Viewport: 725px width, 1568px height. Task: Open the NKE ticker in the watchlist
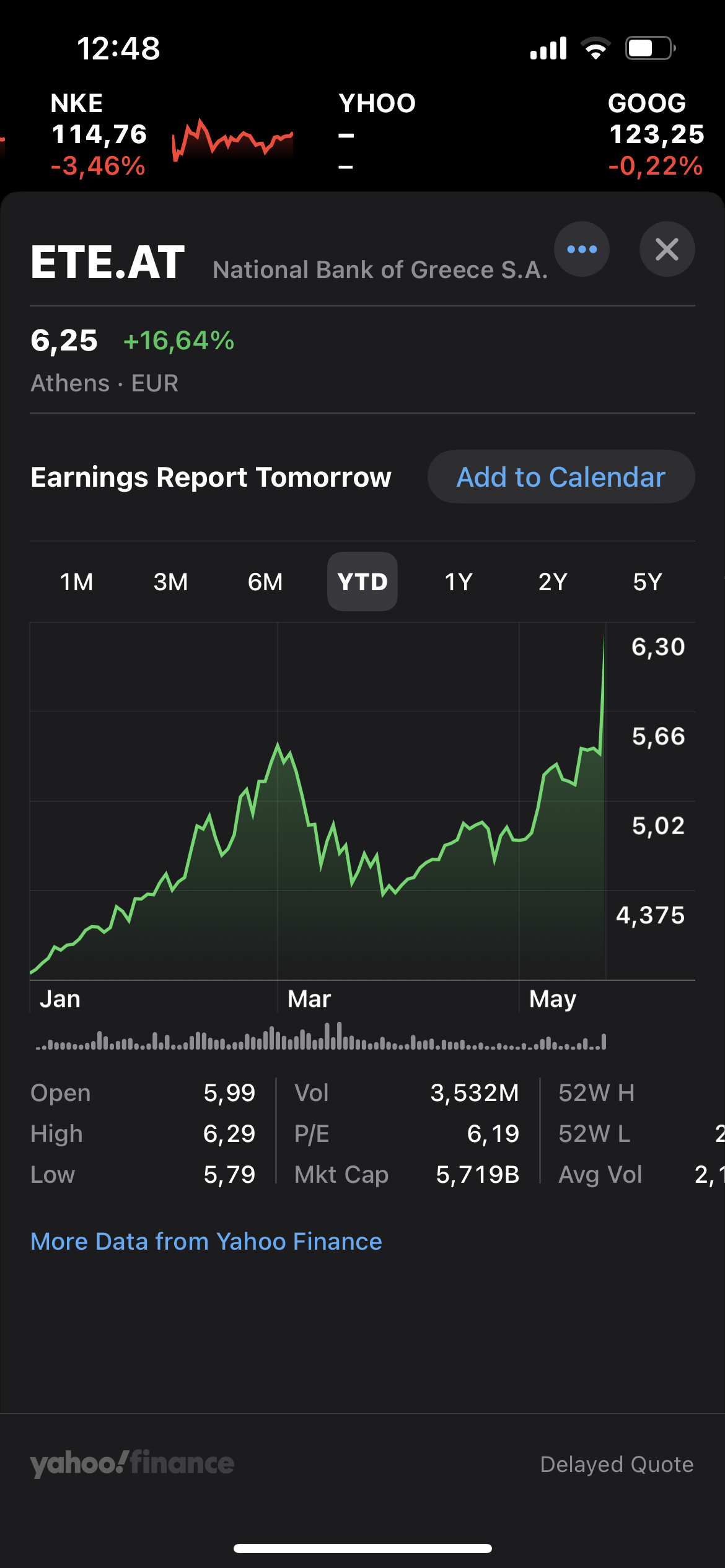click(99, 134)
